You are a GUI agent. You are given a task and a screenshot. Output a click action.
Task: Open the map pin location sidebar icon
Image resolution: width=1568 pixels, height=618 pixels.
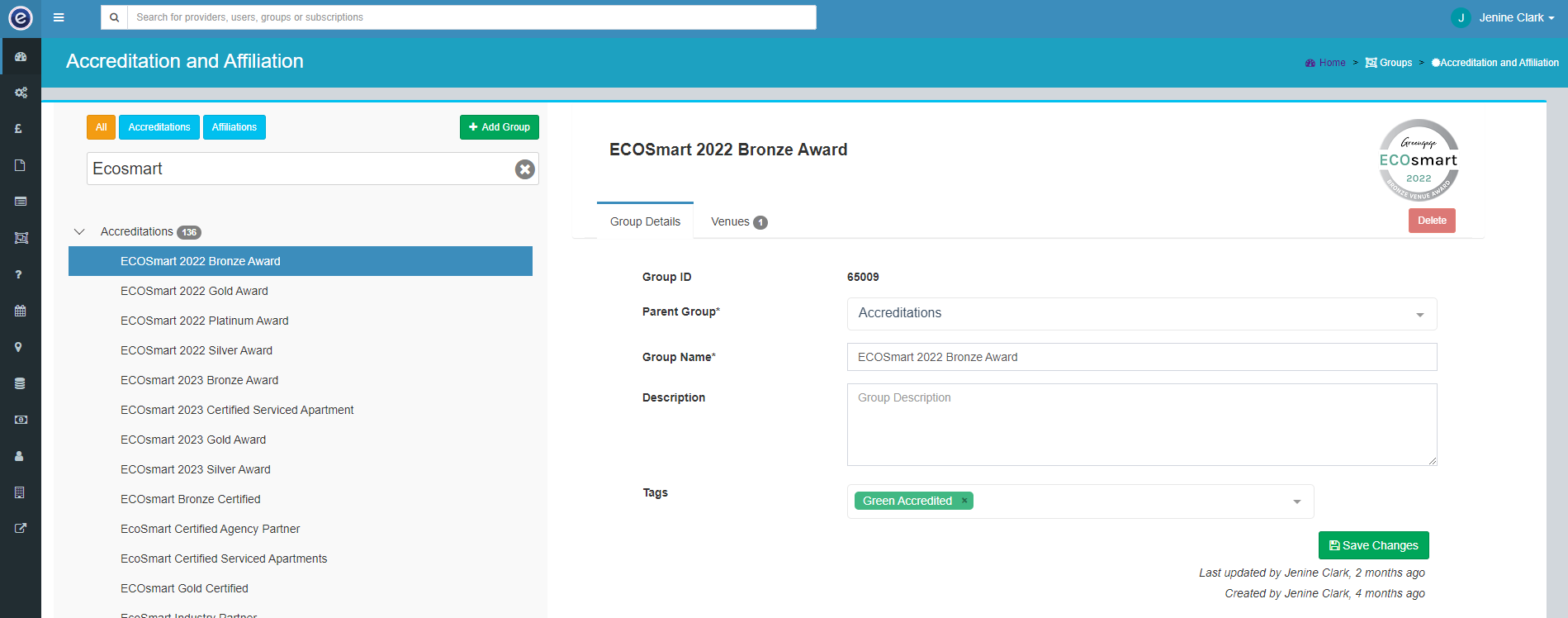(18, 347)
